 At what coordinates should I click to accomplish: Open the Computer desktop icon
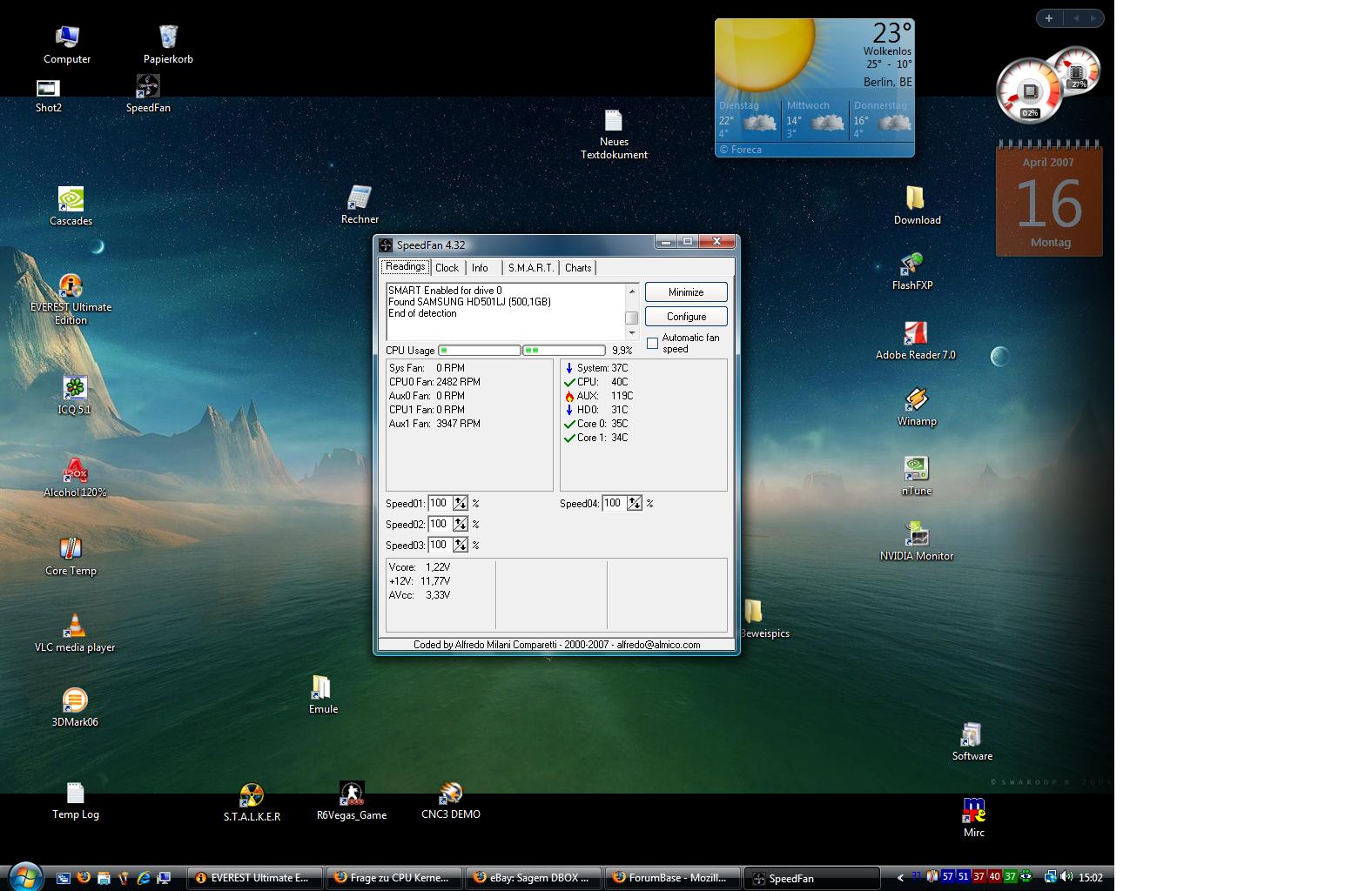tap(67, 45)
